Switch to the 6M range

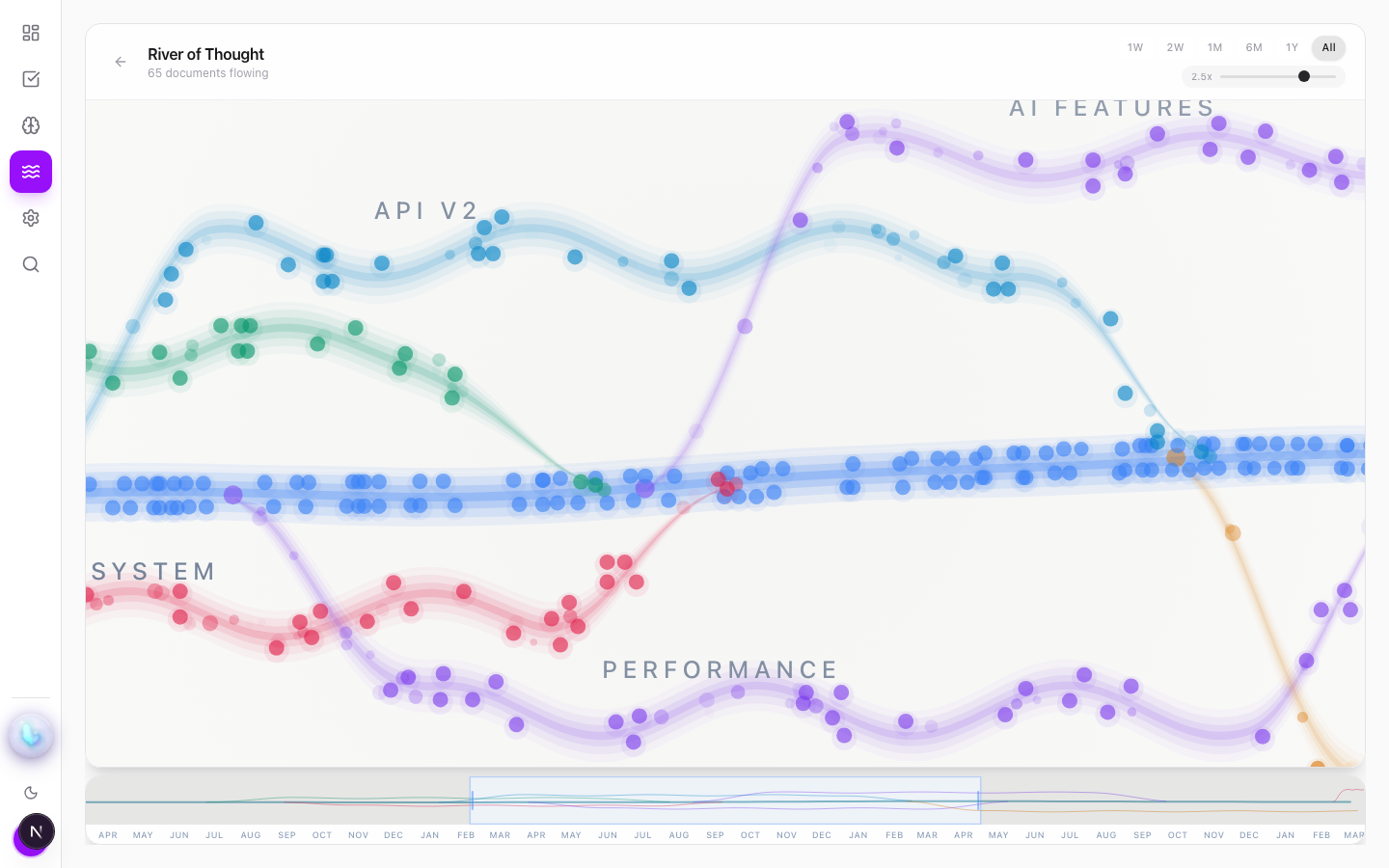coord(1254,47)
